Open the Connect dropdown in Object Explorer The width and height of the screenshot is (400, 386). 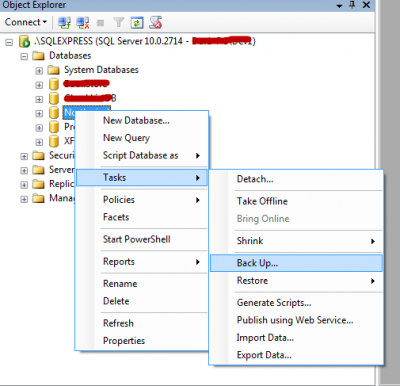26,22
